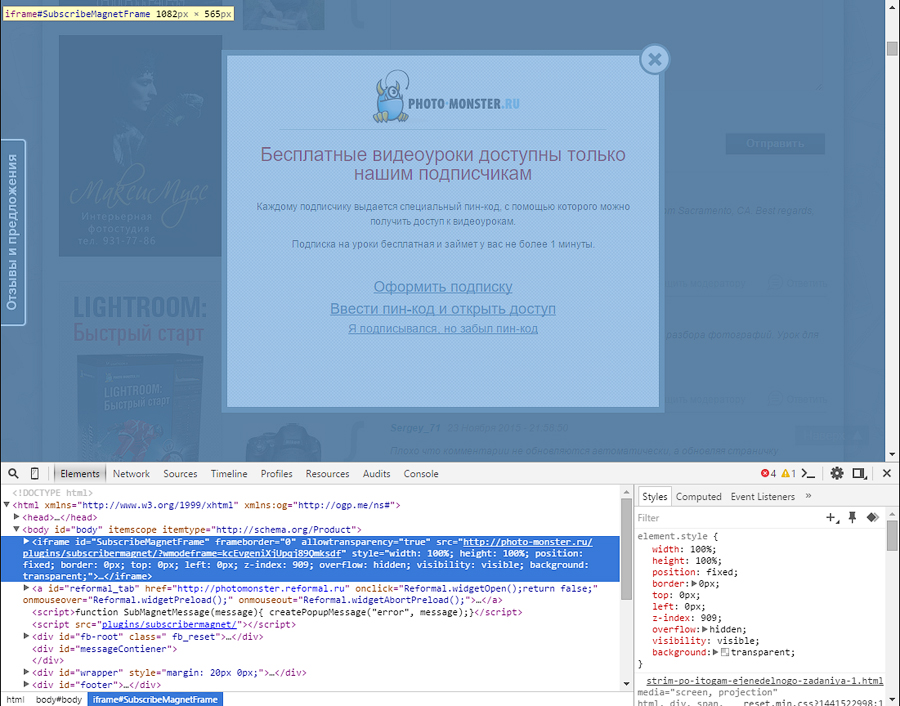Viewport: 900px width, 706px height.
Task: Change DevTools dock side icon
Action: [859, 474]
